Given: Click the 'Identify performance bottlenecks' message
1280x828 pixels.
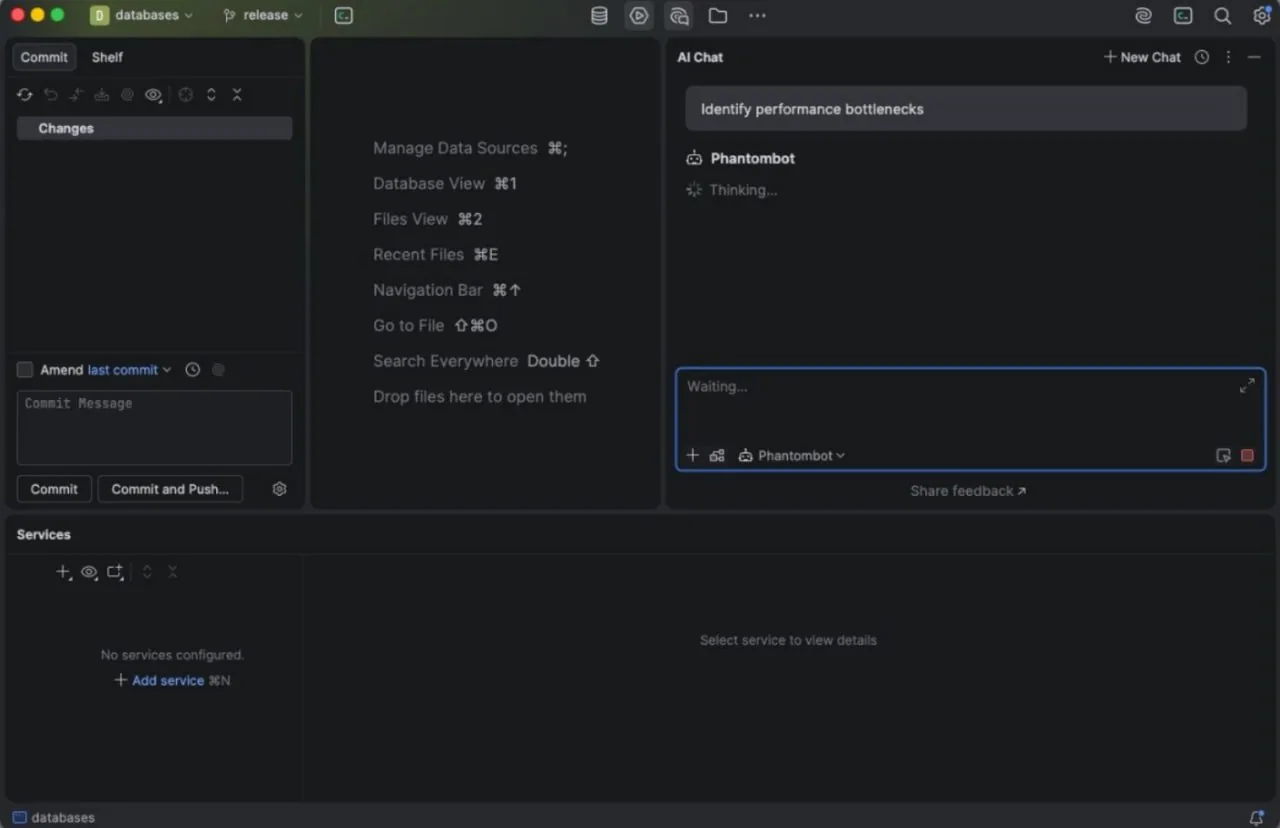Looking at the screenshot, I should coord(966,109).
